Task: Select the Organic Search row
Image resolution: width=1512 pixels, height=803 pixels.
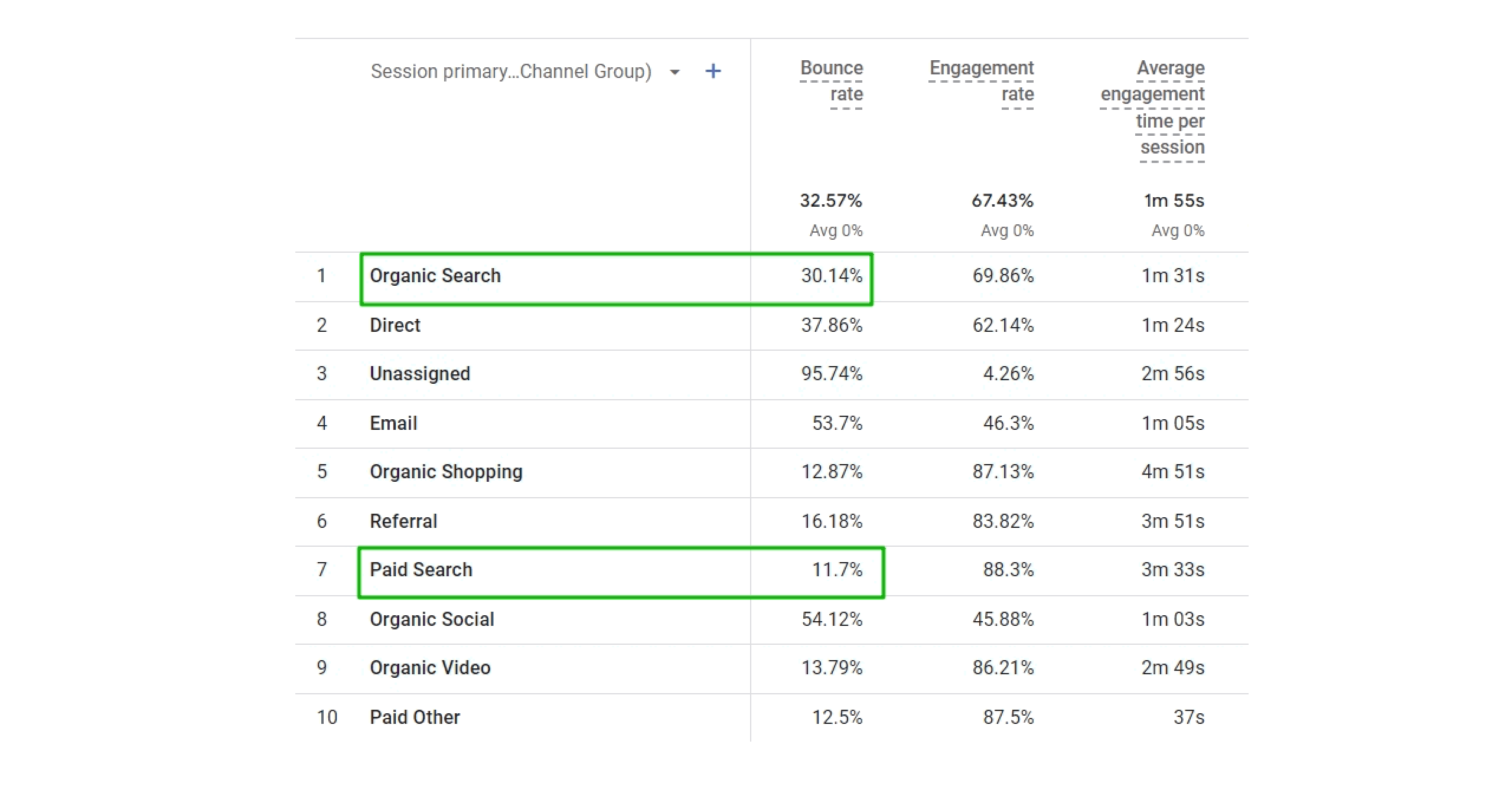Action: [435, 276]
